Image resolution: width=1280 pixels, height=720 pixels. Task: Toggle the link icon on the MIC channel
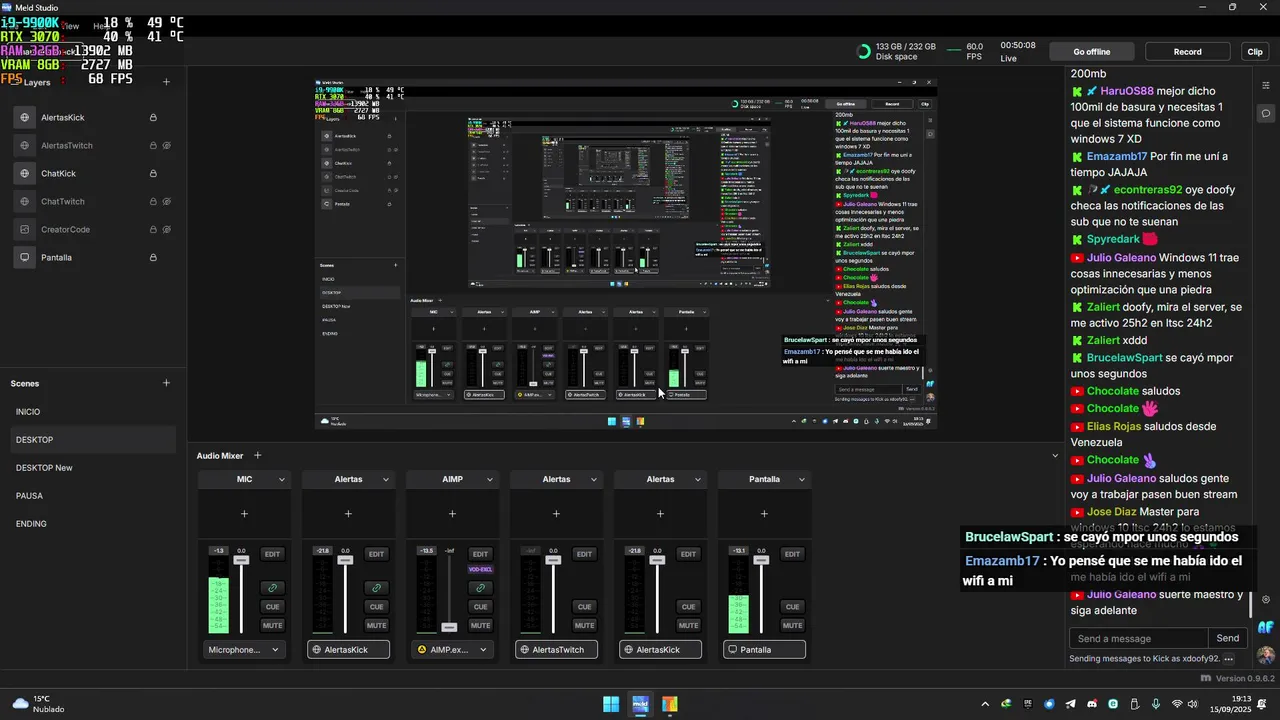tap(272, 588)
